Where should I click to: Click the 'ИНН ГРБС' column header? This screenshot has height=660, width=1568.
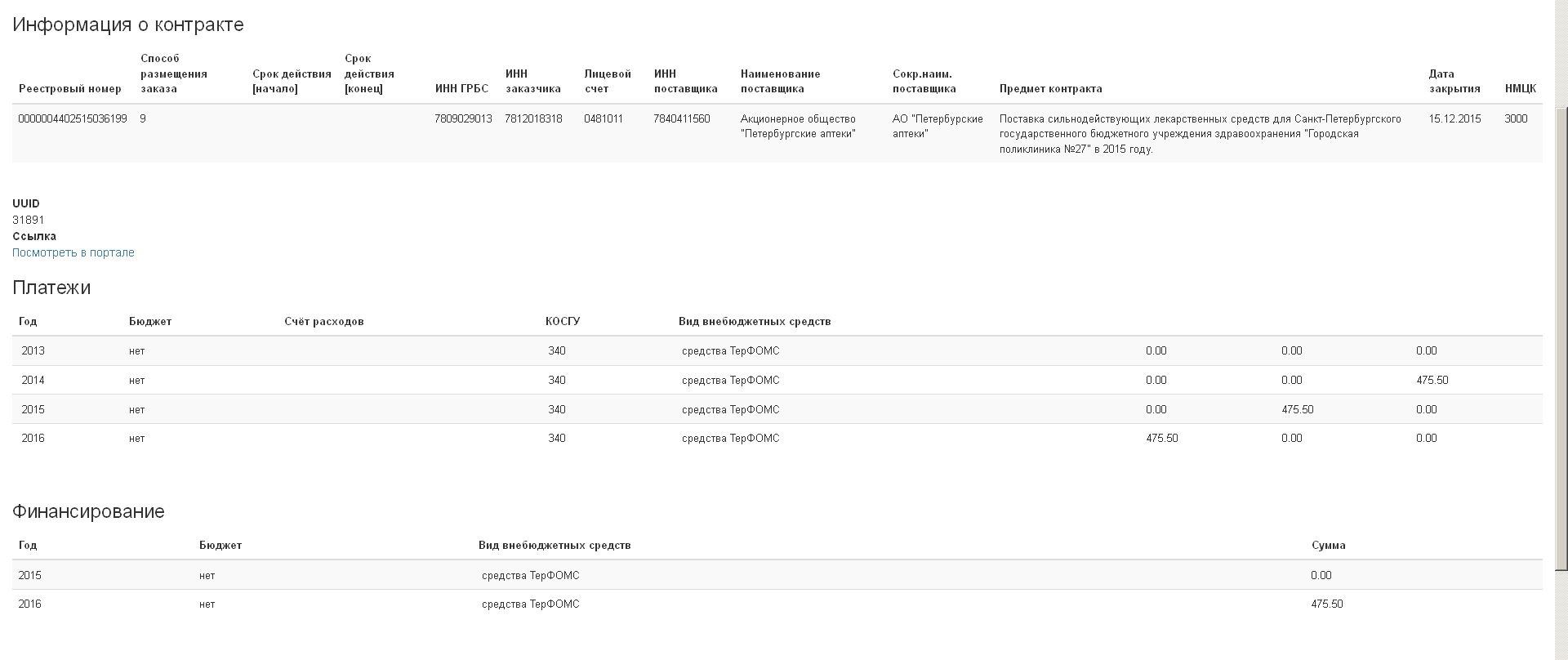pyautogui.click(x=461, y=88)
